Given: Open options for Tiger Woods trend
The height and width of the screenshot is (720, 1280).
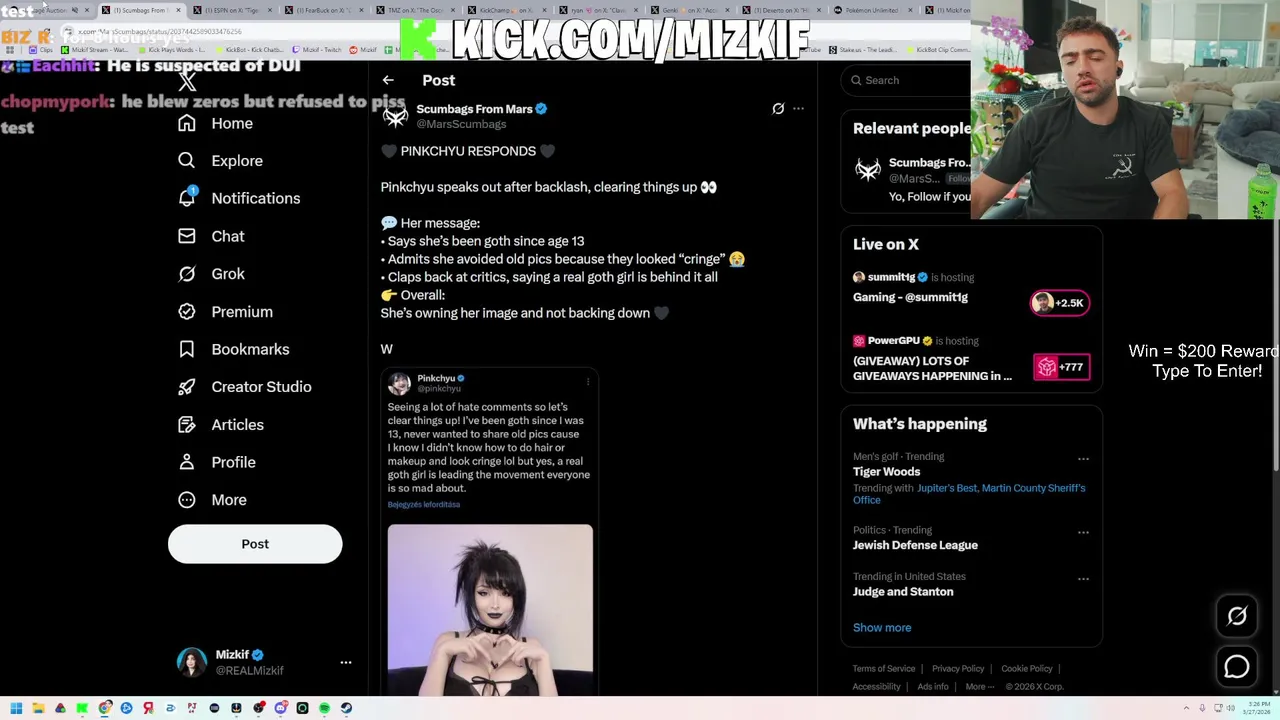Looking at the screenshot, I should coord(1083,459).
